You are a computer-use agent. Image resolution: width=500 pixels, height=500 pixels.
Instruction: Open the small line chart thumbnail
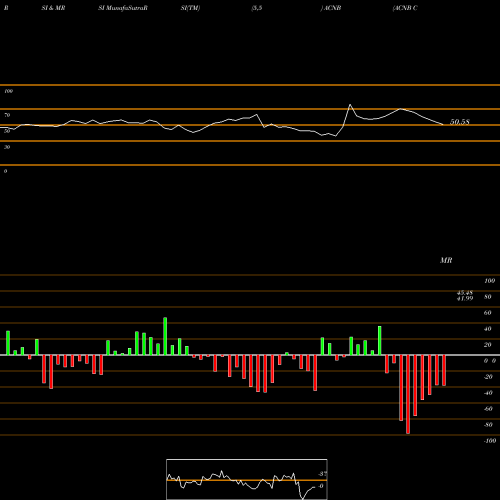point(247,479)
